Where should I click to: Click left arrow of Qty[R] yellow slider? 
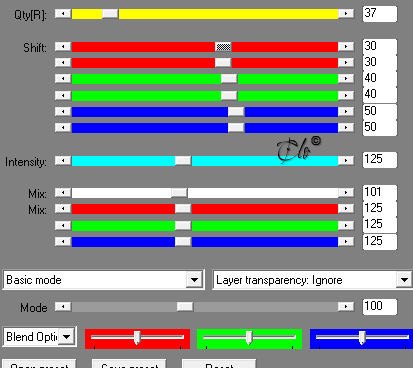[63, 14]
